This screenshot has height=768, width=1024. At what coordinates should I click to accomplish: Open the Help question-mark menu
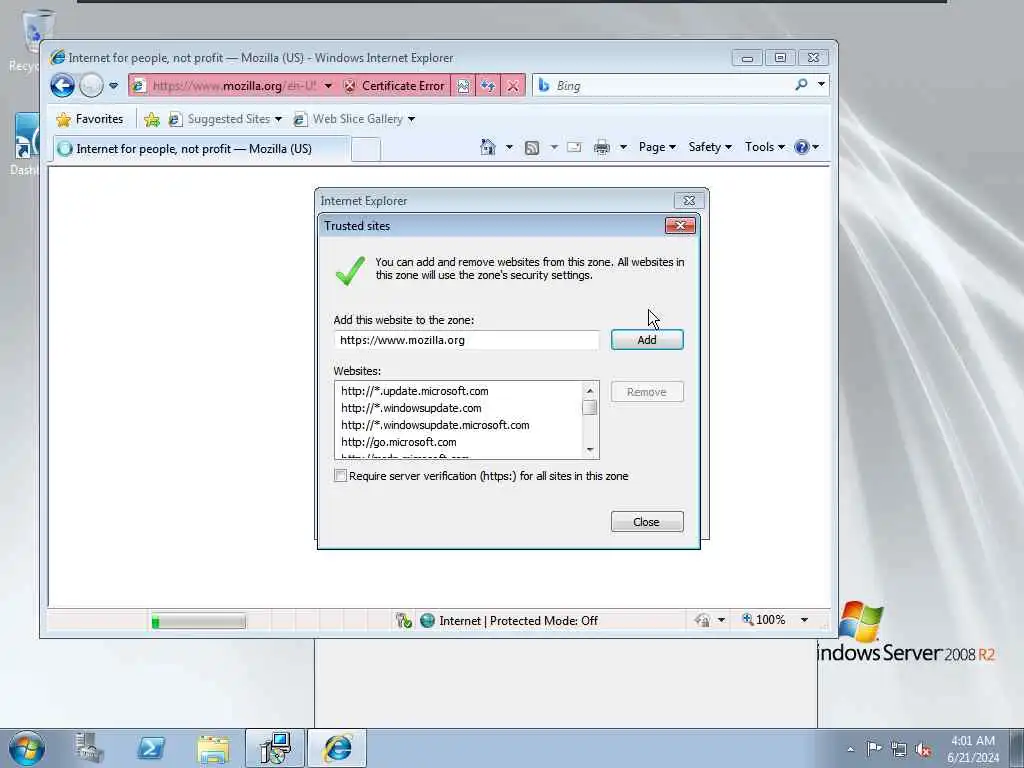click(x=807, y=147)
